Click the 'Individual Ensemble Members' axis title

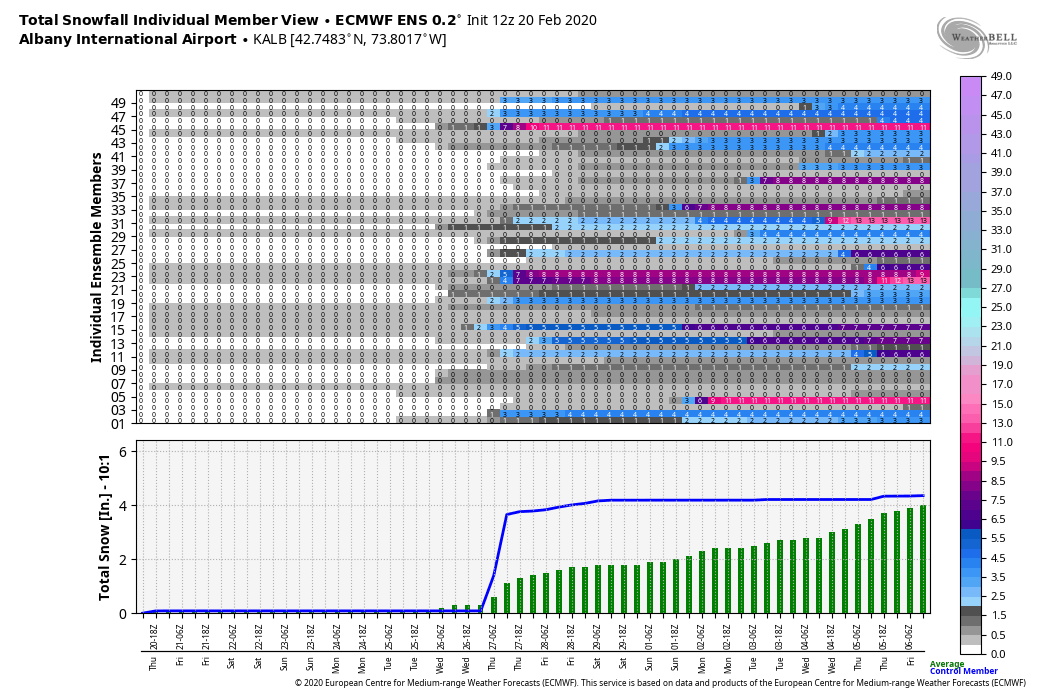click(x=97, y=257)
